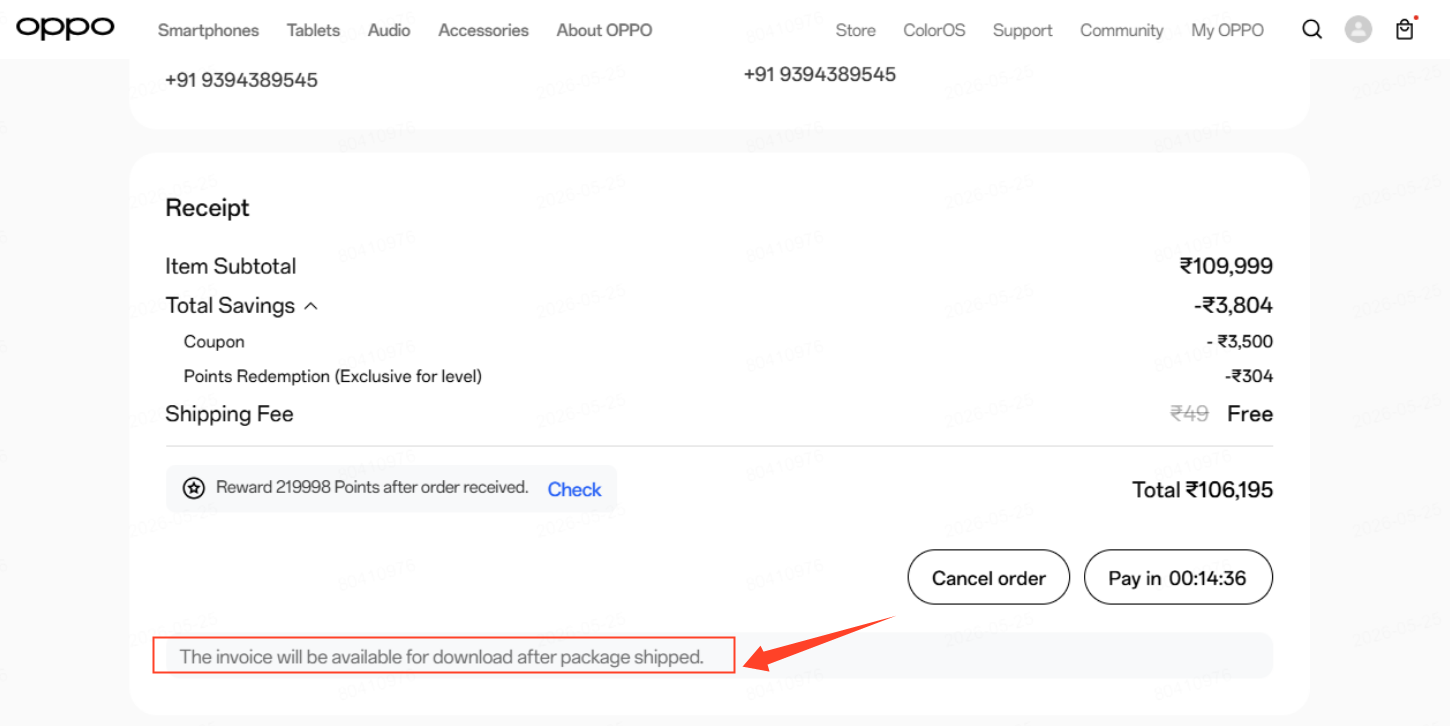The width and height of the screenshot is (1450, 726).
Task: Open the shopping bag cart icon
Action: (1405, 29)
